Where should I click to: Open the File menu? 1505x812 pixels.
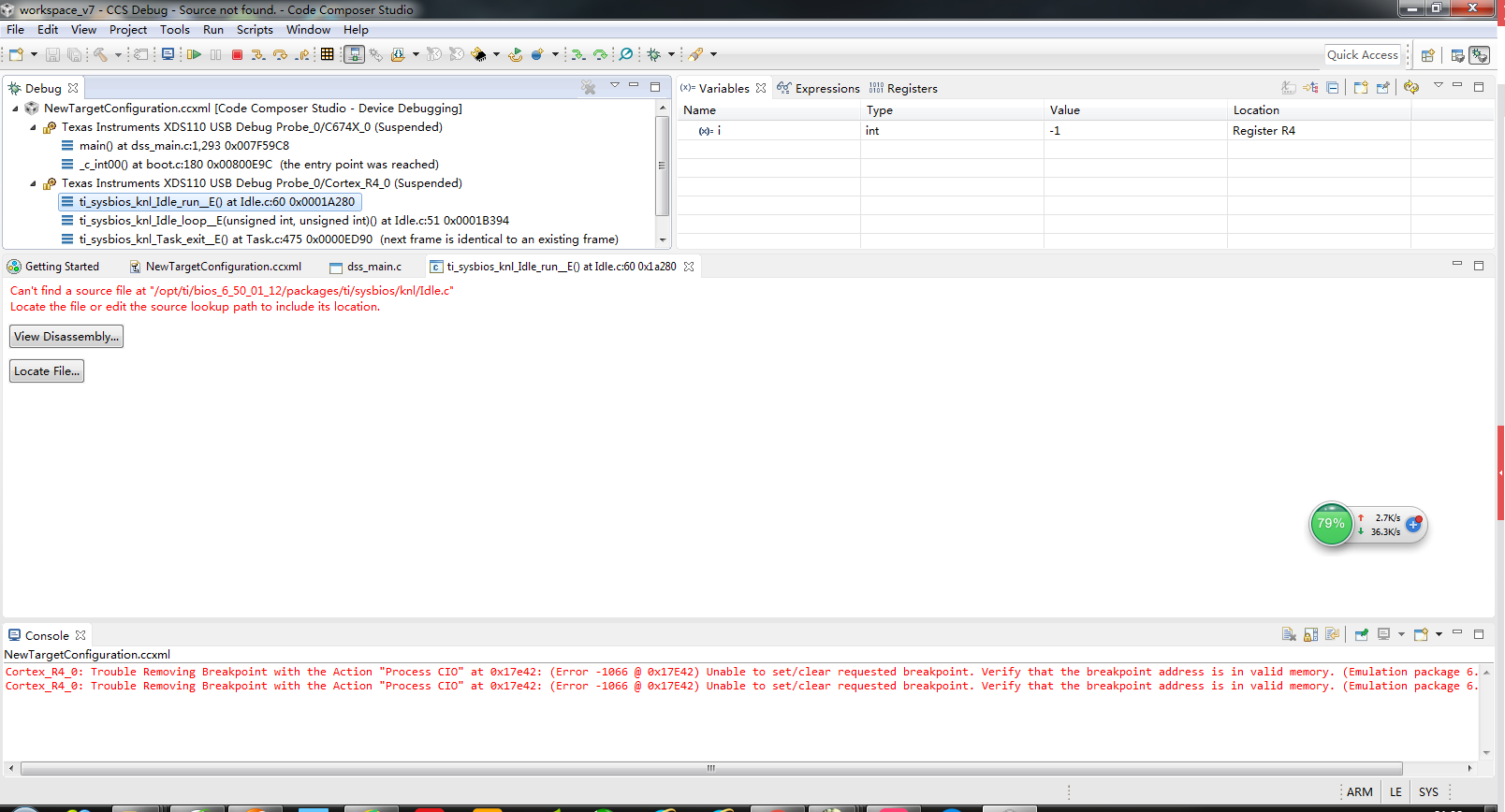tap(16, 30)
